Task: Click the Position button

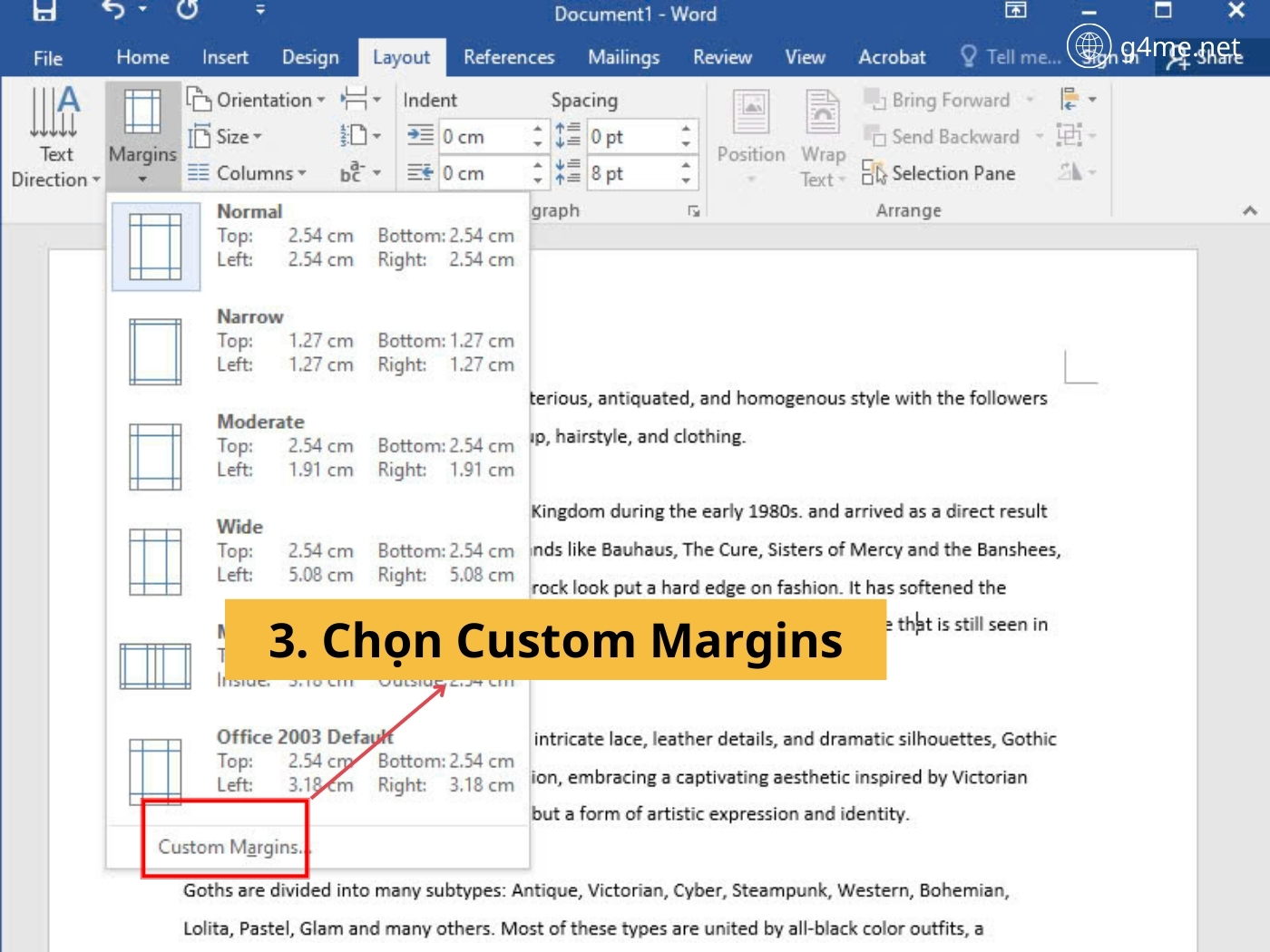Action: pyautogui.click(x=751, y=137)
